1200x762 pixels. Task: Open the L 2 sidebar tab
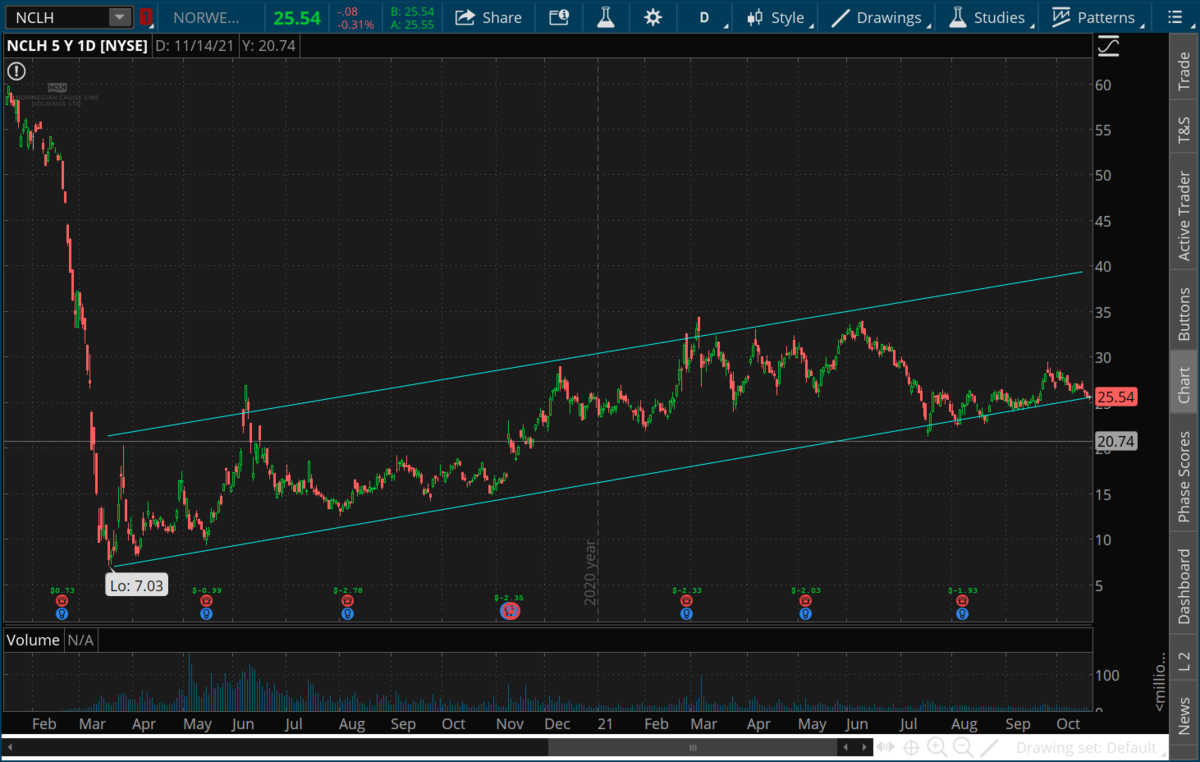[1184, 660]
